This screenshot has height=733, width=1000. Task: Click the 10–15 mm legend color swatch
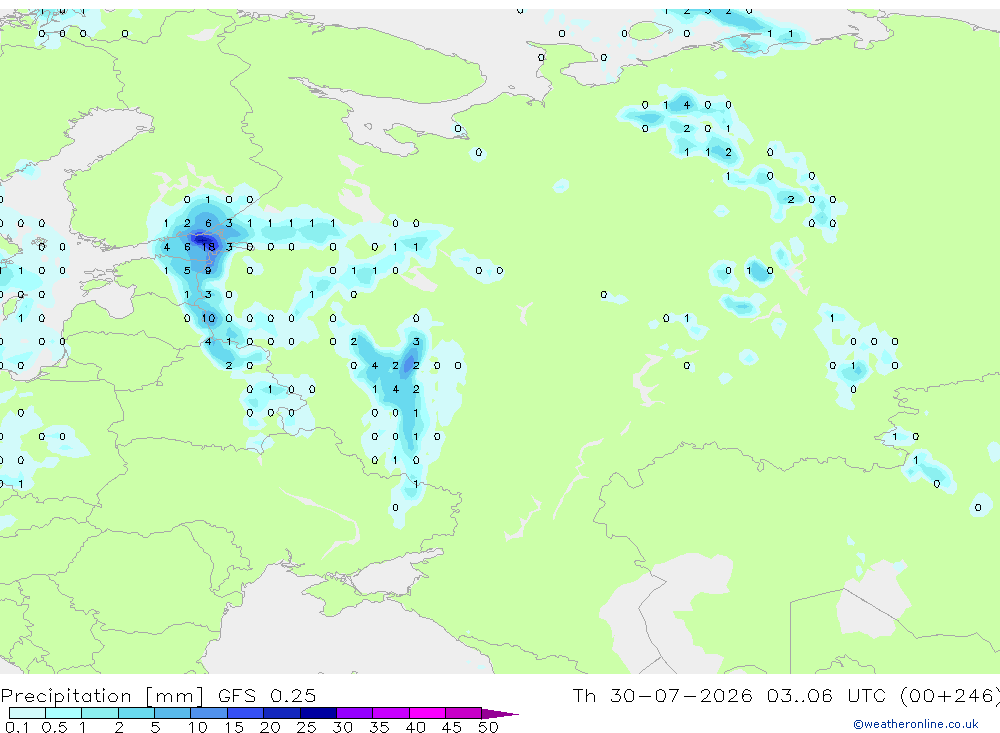coord(209,713)
